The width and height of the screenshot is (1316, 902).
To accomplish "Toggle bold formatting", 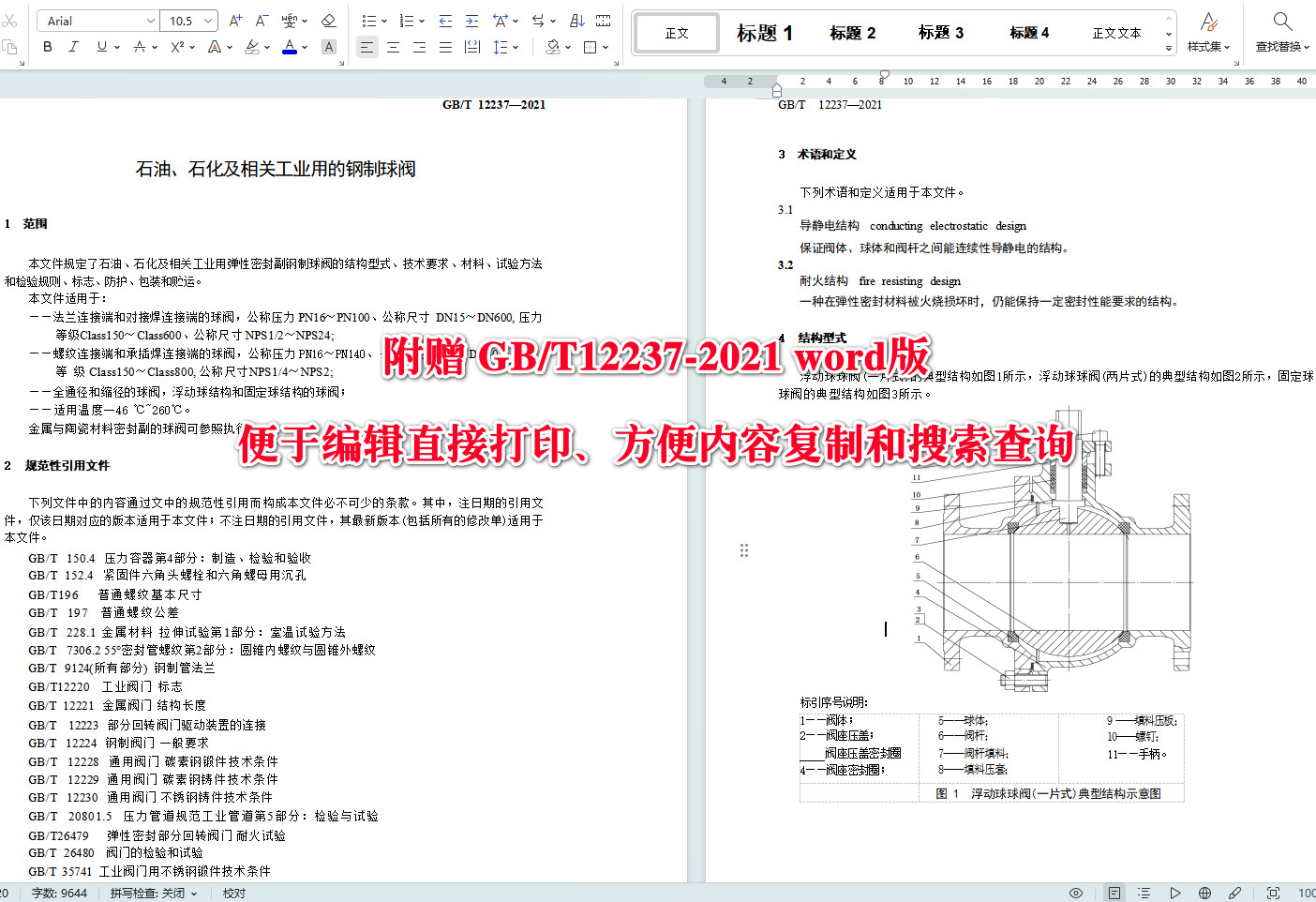I will click(x=47, y=46).
